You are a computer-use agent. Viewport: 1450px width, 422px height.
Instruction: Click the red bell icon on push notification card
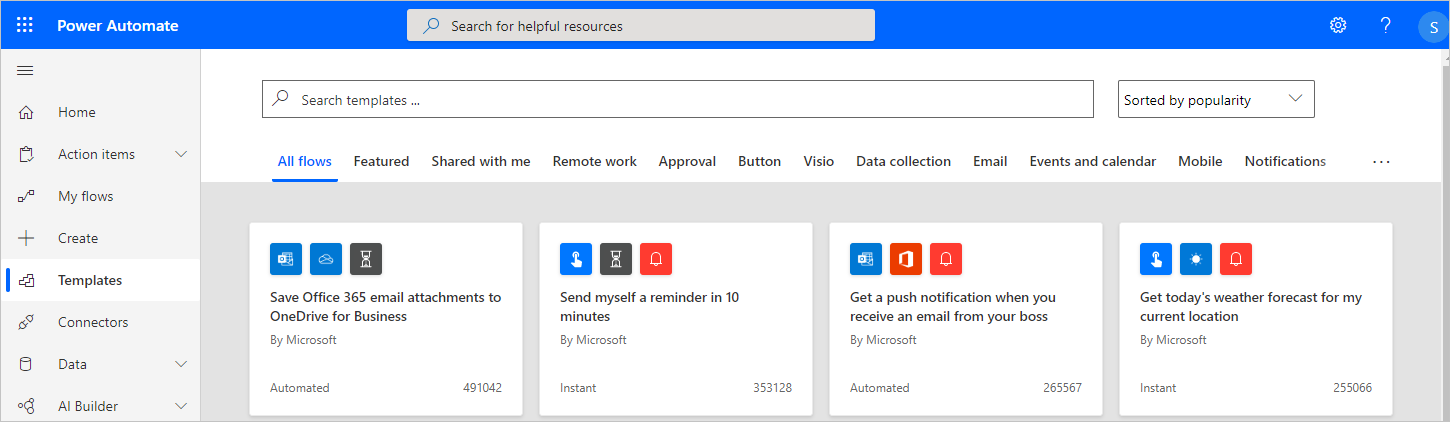tap(946, 259)
